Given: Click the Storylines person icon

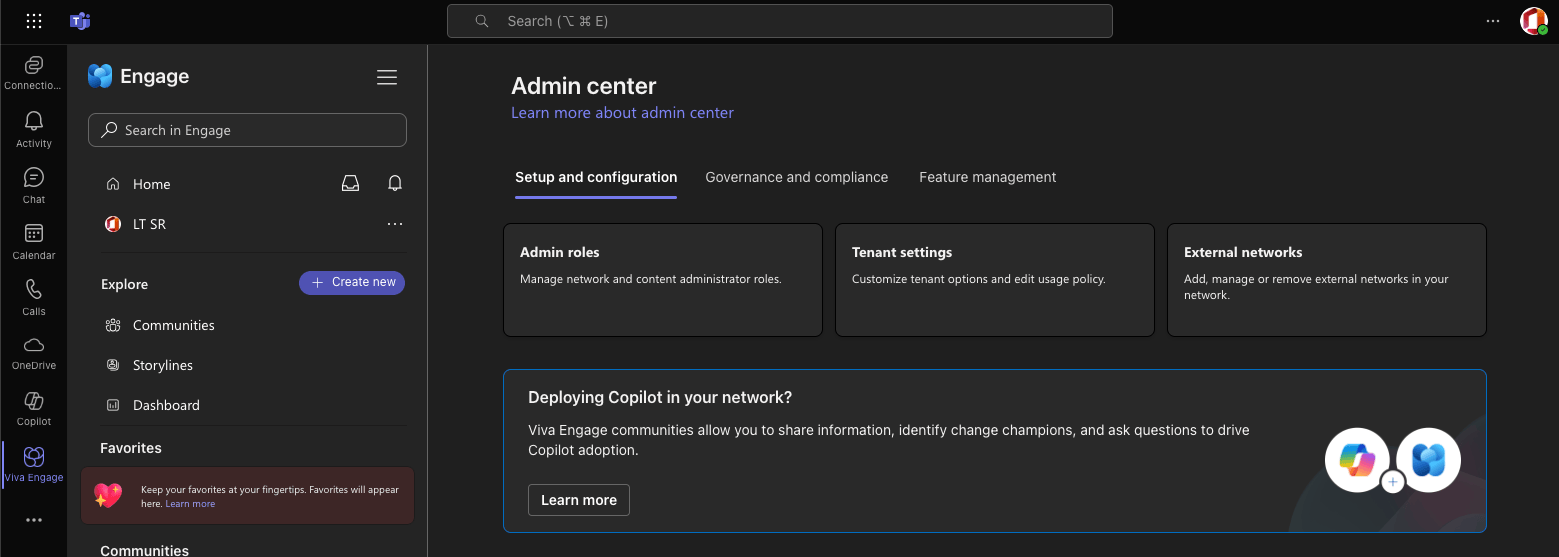Looking at the screenshot, I should 113,365.
